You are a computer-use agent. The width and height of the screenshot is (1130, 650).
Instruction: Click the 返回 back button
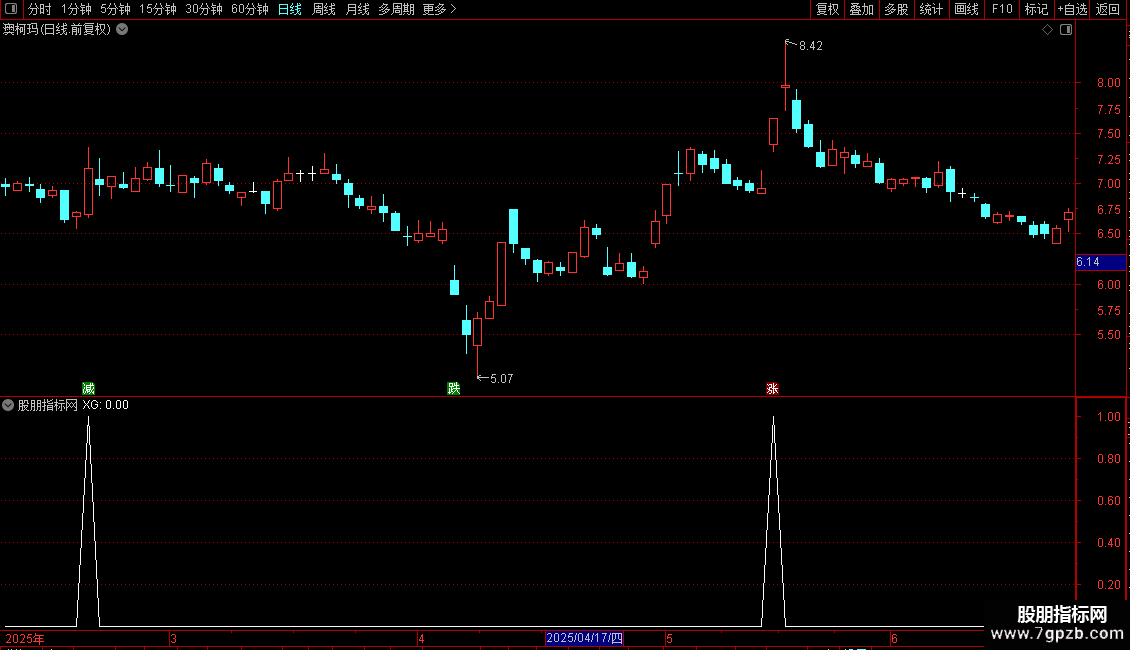(x=1108, y=9)
